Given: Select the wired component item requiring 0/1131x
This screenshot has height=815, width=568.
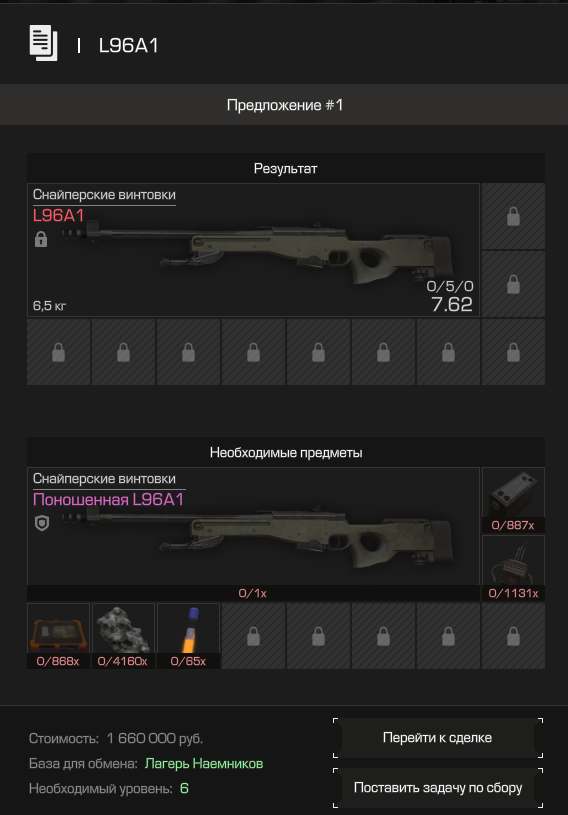Looking at the screenshot, I should pos(513,568).
